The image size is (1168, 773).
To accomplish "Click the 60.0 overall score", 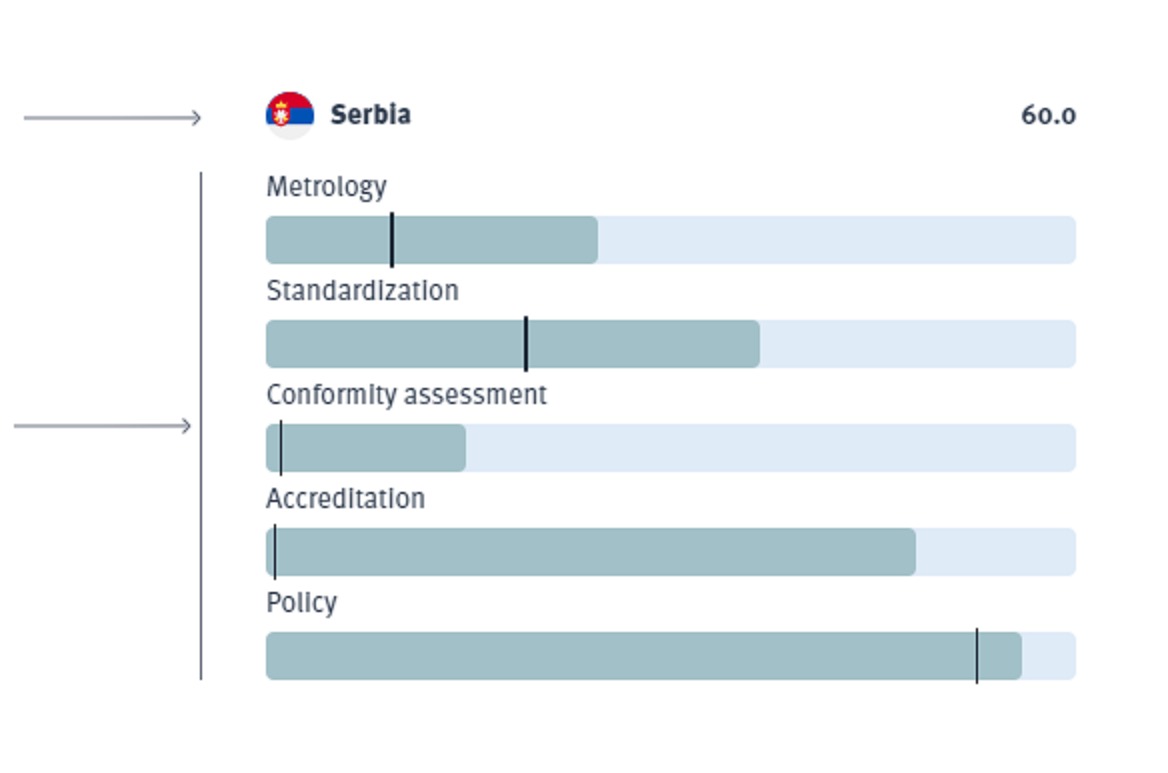I will [1048, 115].
